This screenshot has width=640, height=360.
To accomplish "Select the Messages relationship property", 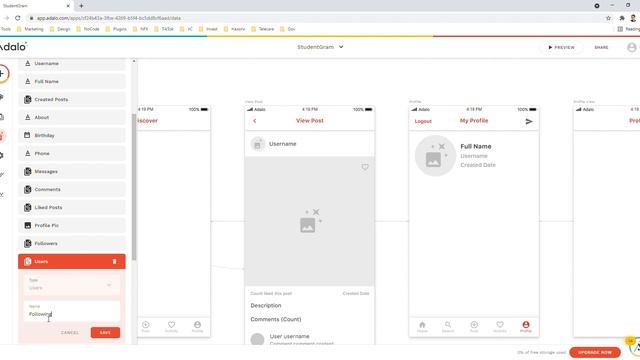I will pos(72,171).
